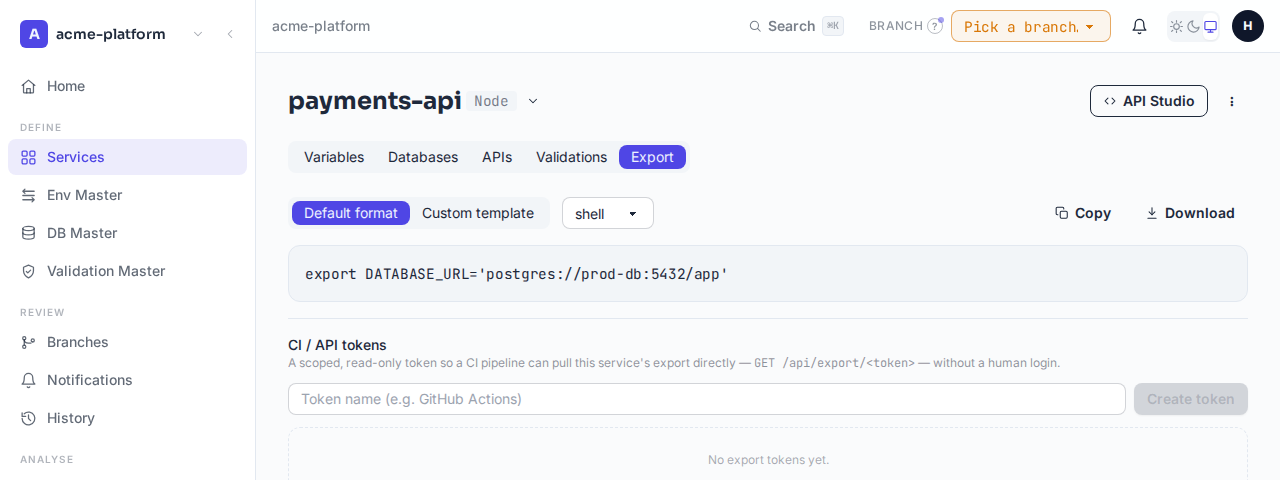Switch to the Databases tab
1280x480 pixels.
[423, 157]
